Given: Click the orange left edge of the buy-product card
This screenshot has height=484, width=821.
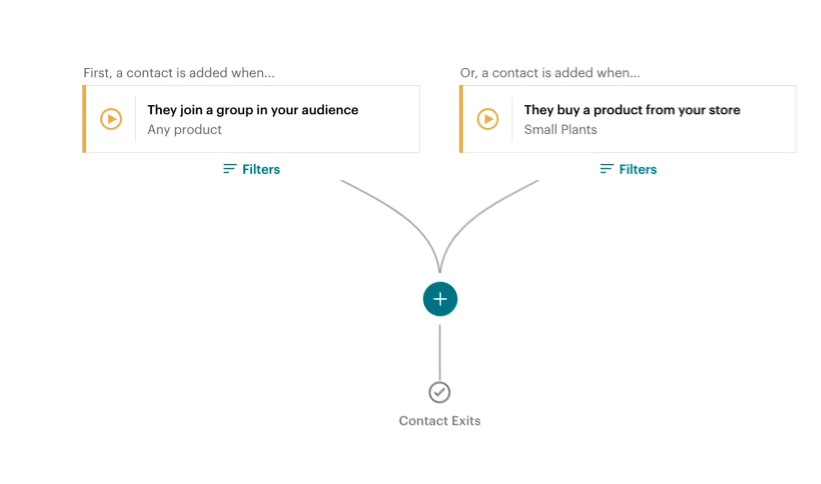Looking at the screenshot, I should (462, 119).
